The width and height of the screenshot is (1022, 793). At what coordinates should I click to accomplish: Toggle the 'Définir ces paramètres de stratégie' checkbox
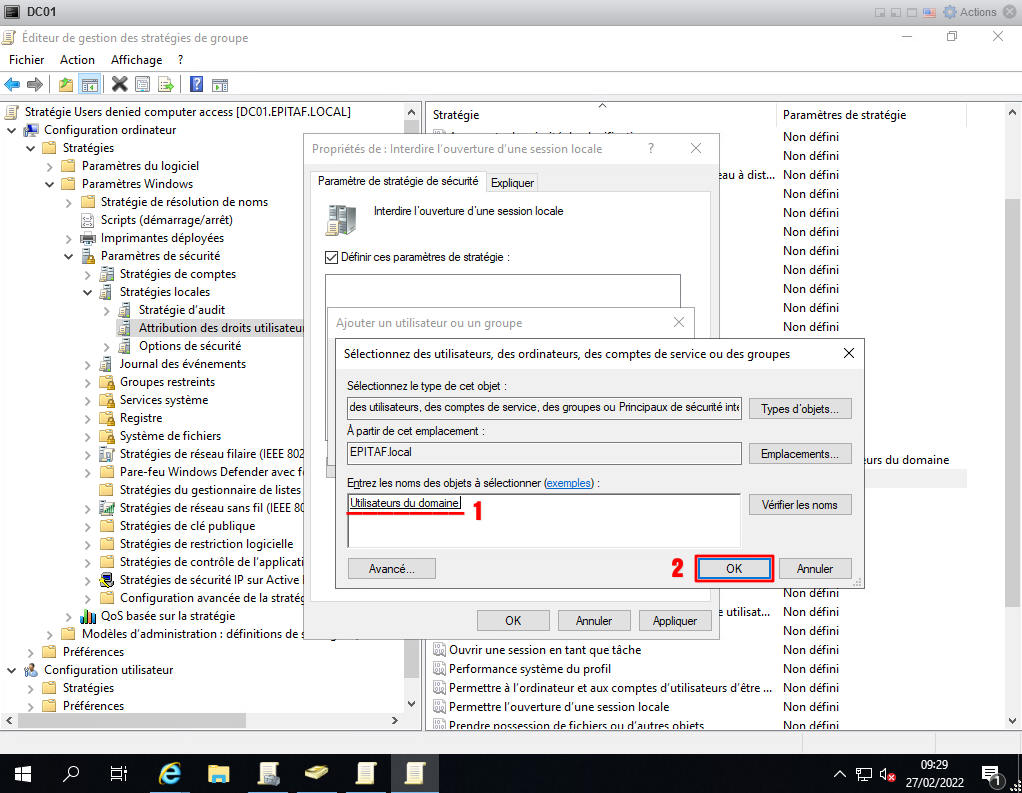[332, 257]
